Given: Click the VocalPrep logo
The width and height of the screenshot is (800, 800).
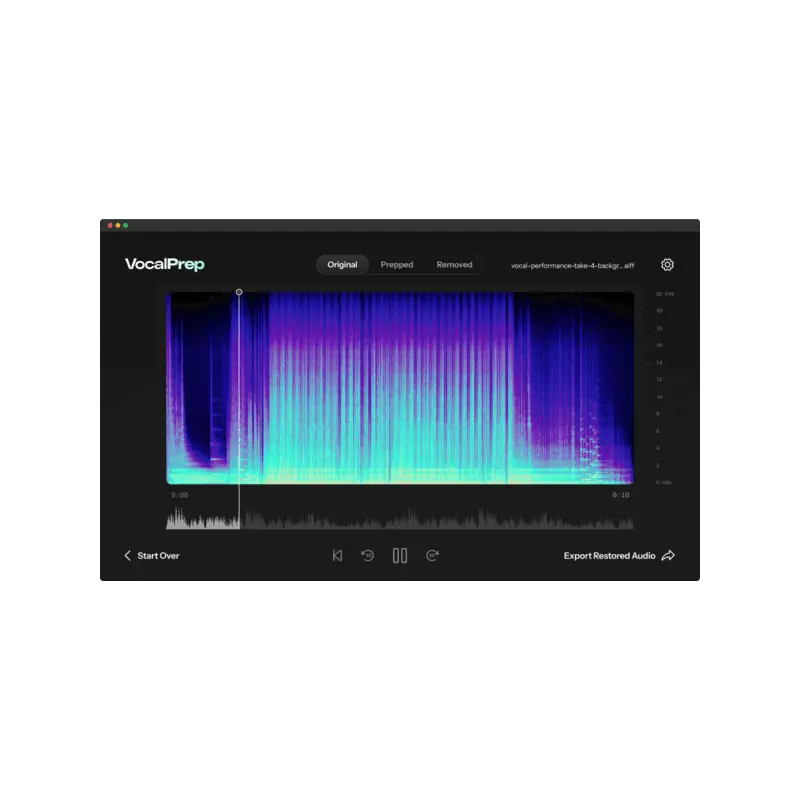Looking at the screenshot, I should coord(164,264).
